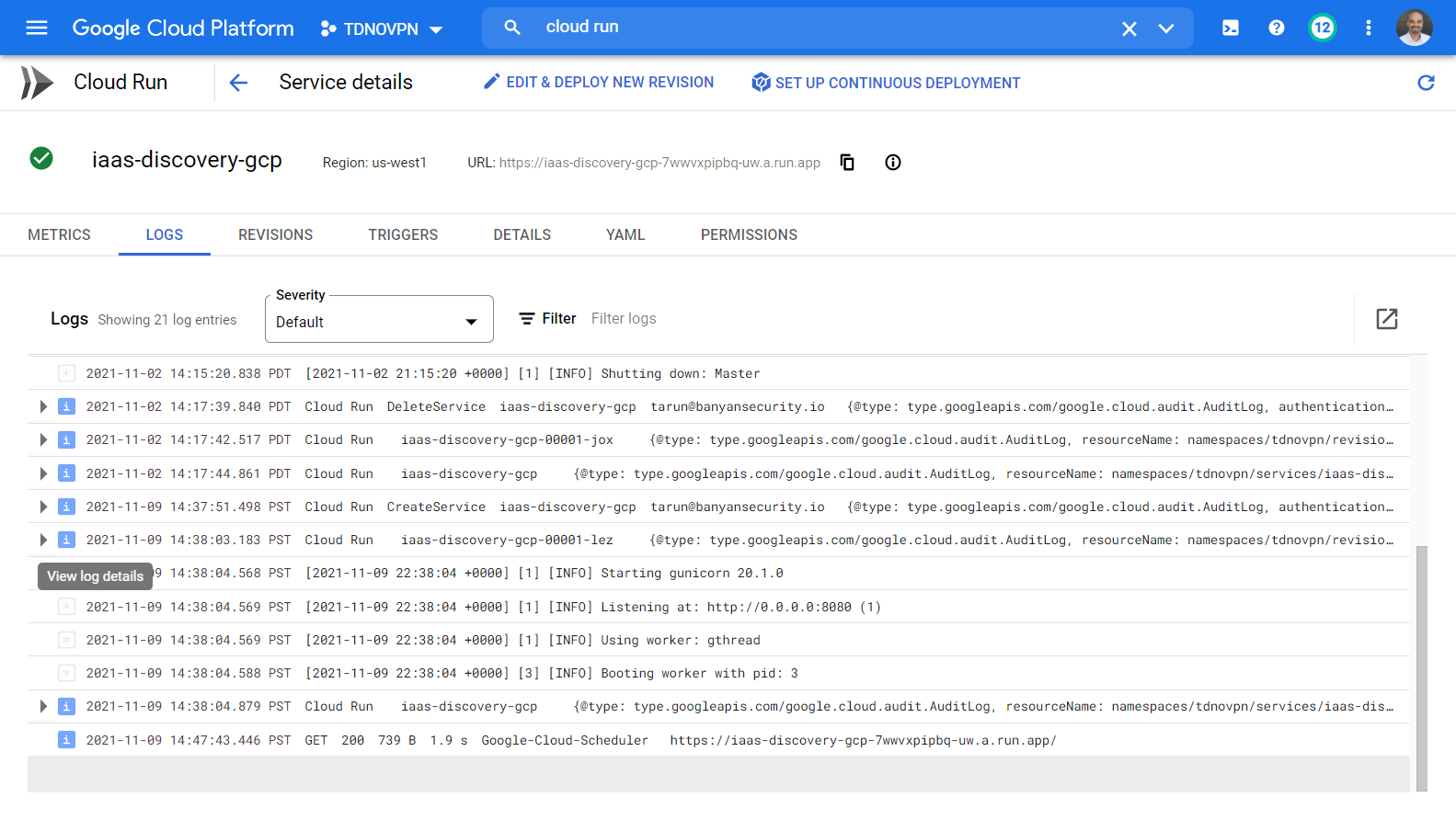Open the Severity dropdown set to Default
The image size is (1456, 820).
[x=379, y=321]
